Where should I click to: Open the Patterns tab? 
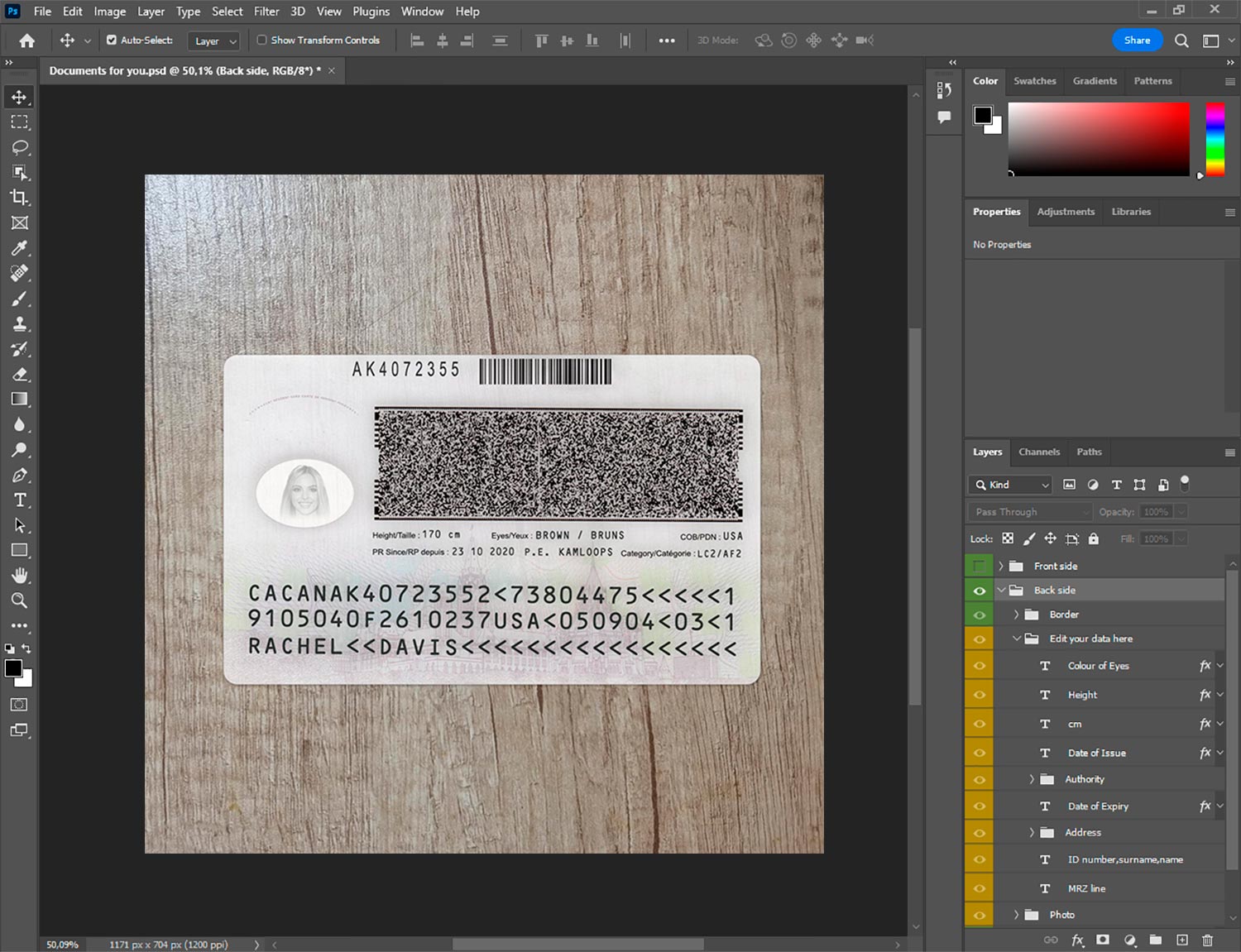point(1152,81)
